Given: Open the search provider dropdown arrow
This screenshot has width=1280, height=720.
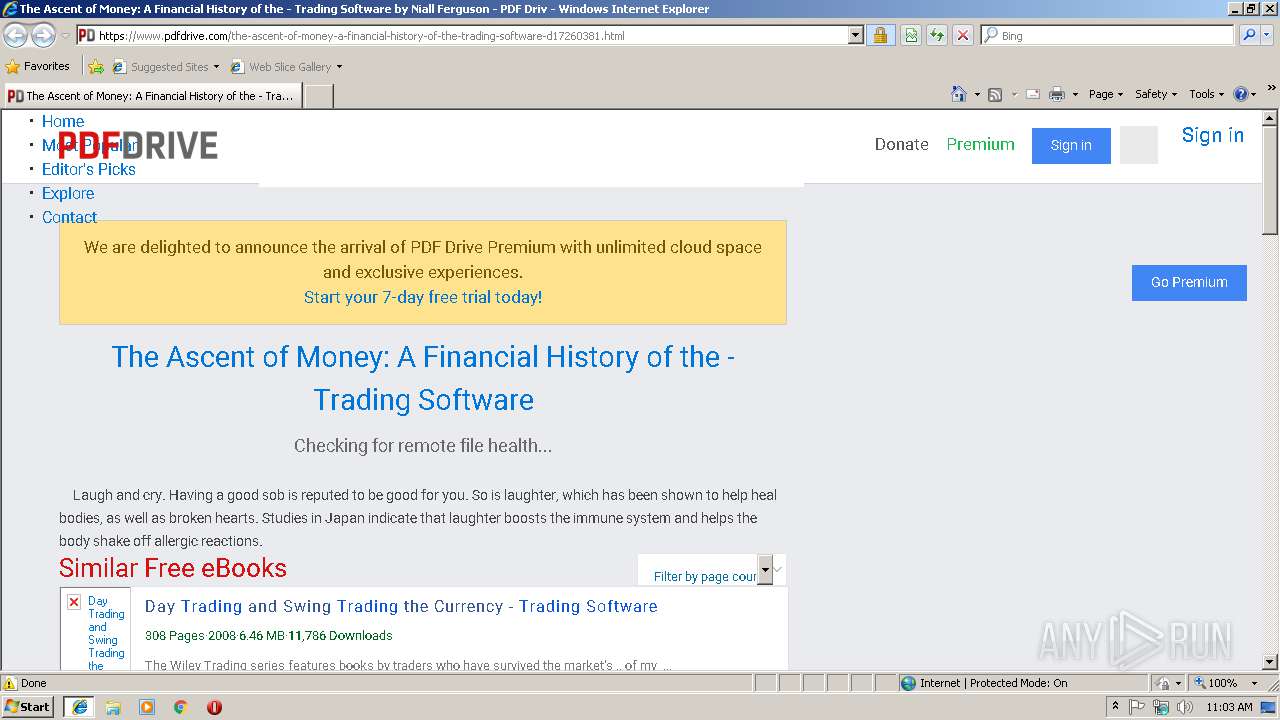Looking at the screenshot, I should click(x=1269, y=35).
